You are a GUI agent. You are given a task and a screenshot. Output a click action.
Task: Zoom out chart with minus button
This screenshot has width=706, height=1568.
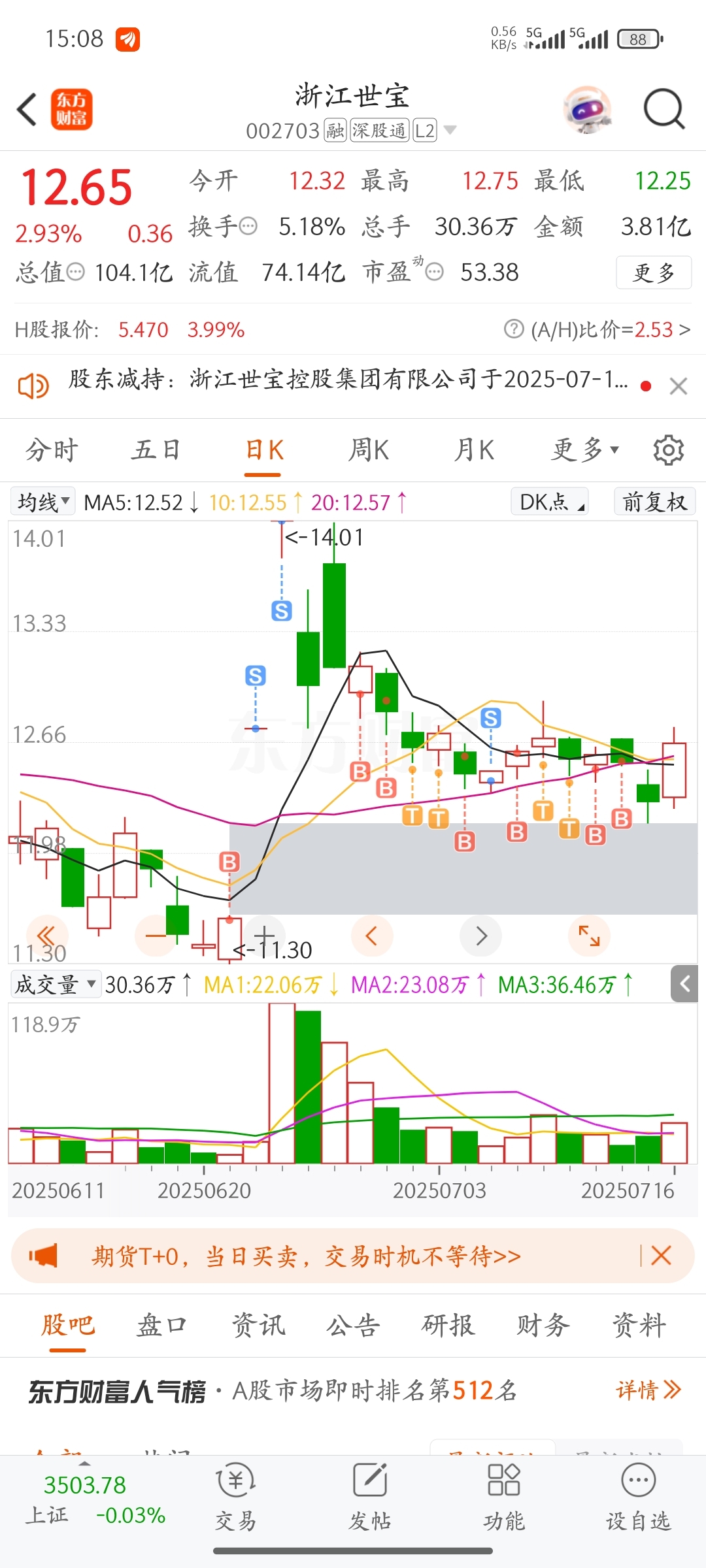point(156,936)
